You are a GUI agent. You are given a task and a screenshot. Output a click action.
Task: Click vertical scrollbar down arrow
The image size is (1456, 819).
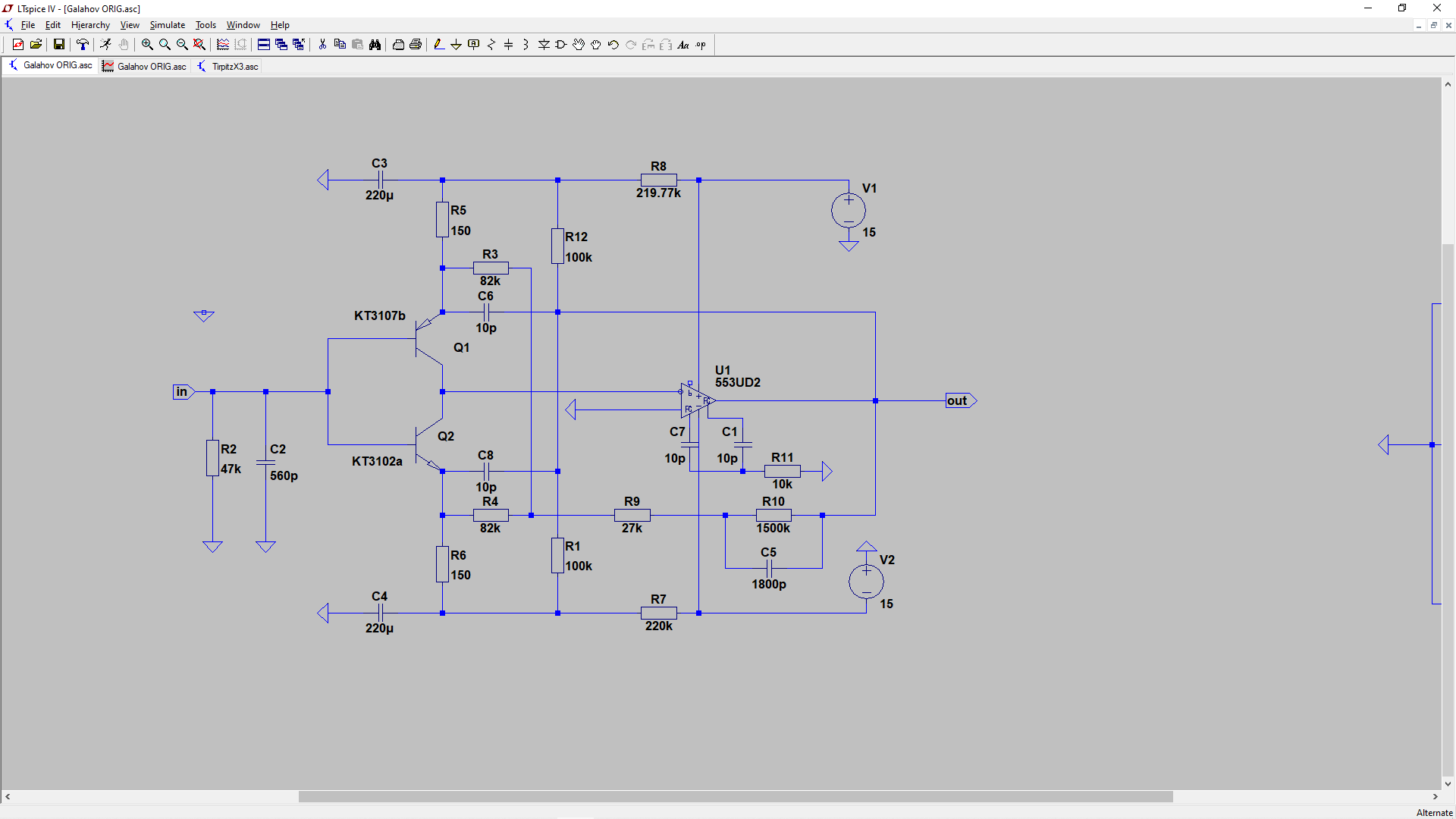[x=1448, y=784]
